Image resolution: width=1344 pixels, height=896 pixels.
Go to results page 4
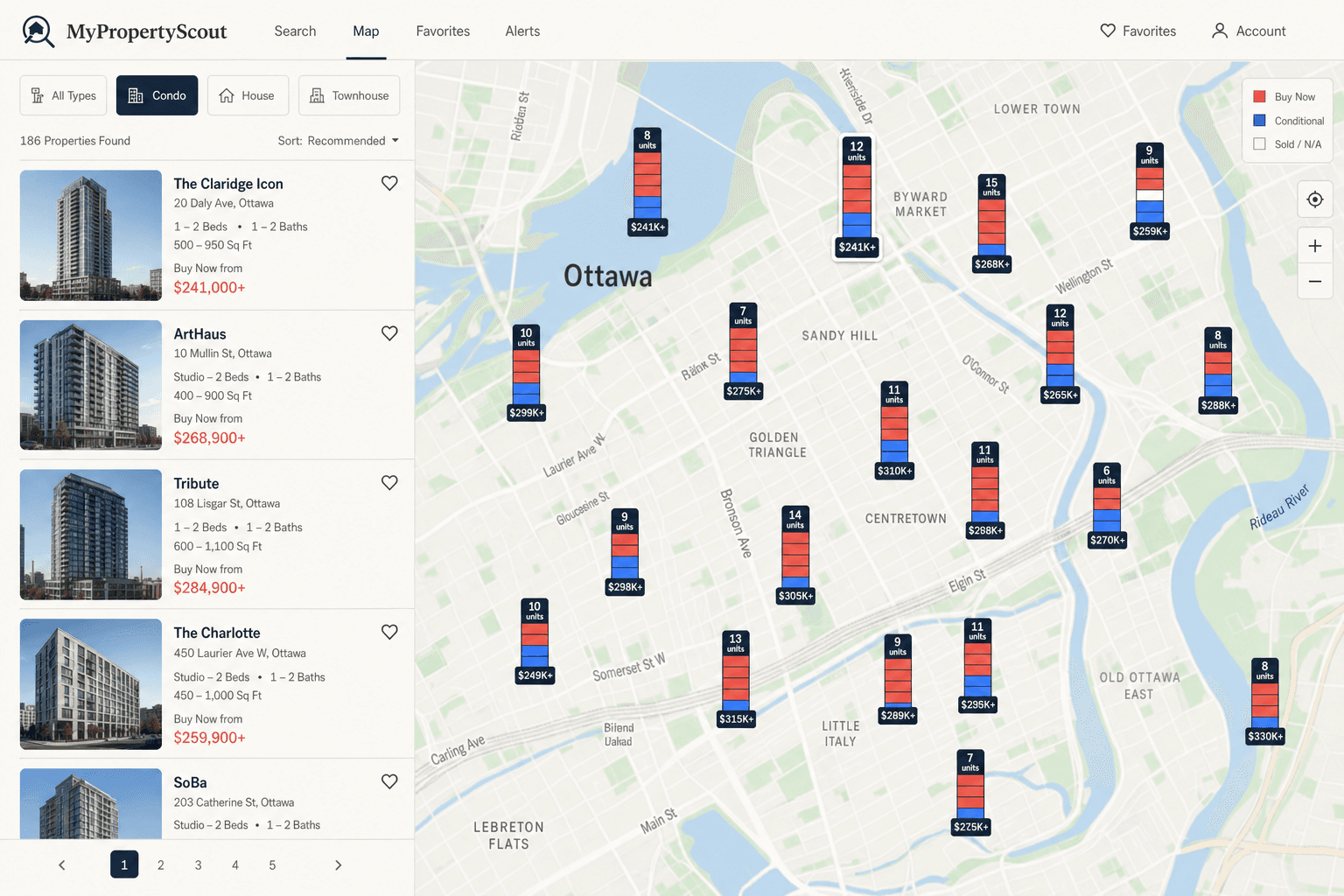click(x=235, y=865)
